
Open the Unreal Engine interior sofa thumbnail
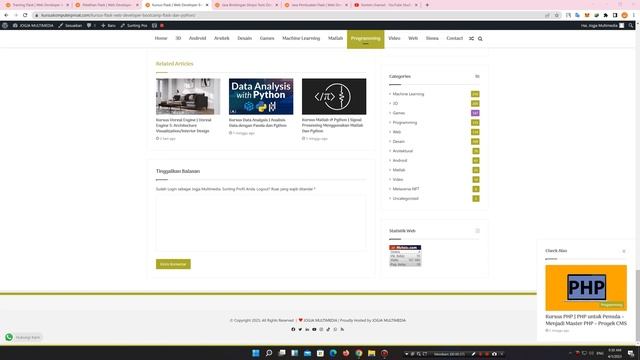[x=188, y=96]
